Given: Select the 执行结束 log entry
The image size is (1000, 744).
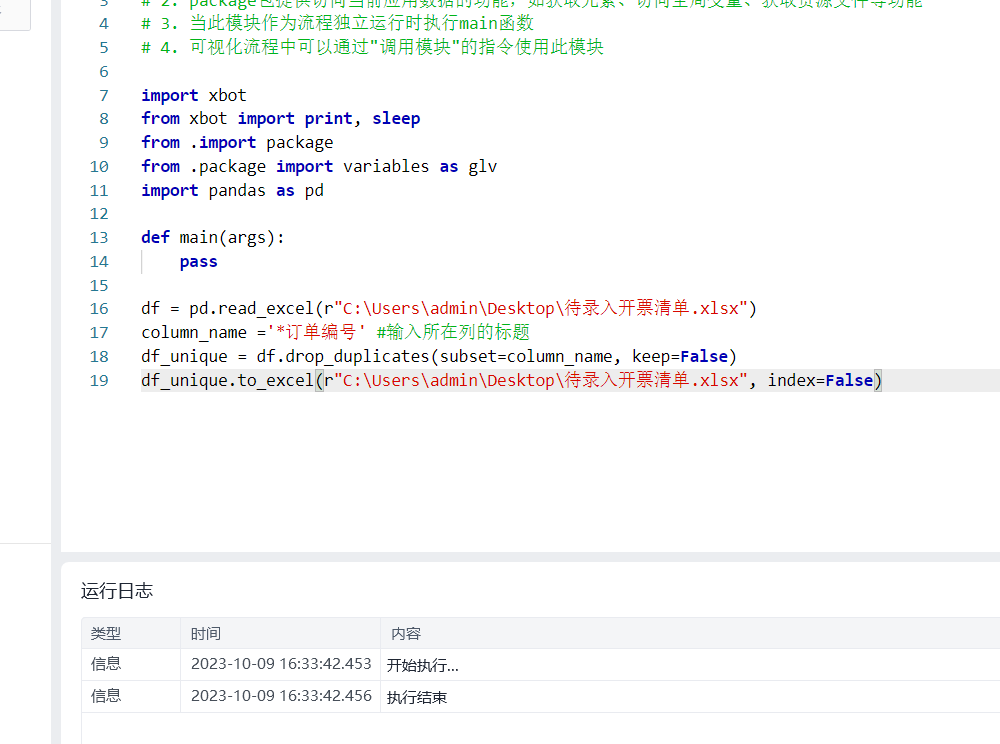Looking at the screenshot, I should 417,697.
